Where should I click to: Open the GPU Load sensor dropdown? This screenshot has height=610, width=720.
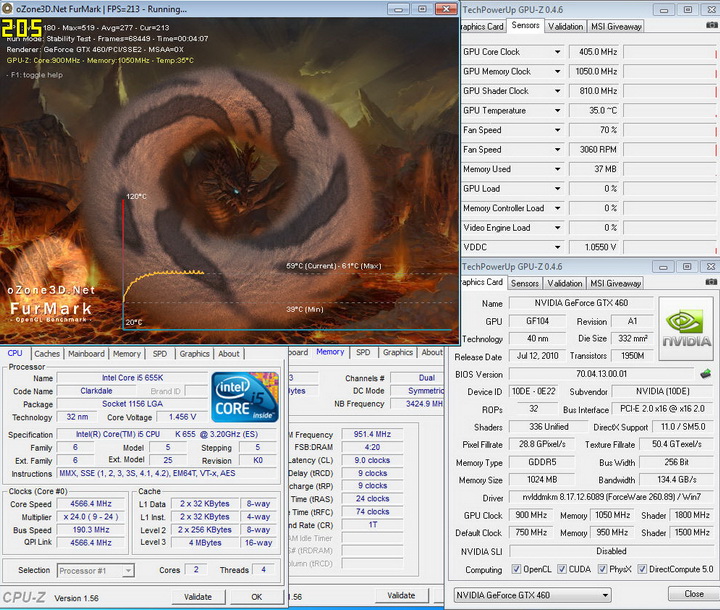pyautogui.click(x=557, y=189)
